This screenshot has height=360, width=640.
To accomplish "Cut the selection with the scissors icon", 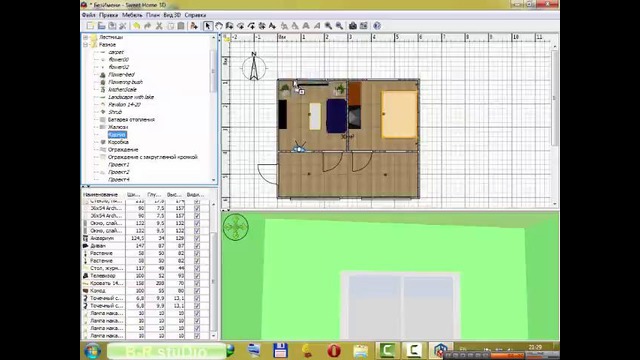I will 159,26.
